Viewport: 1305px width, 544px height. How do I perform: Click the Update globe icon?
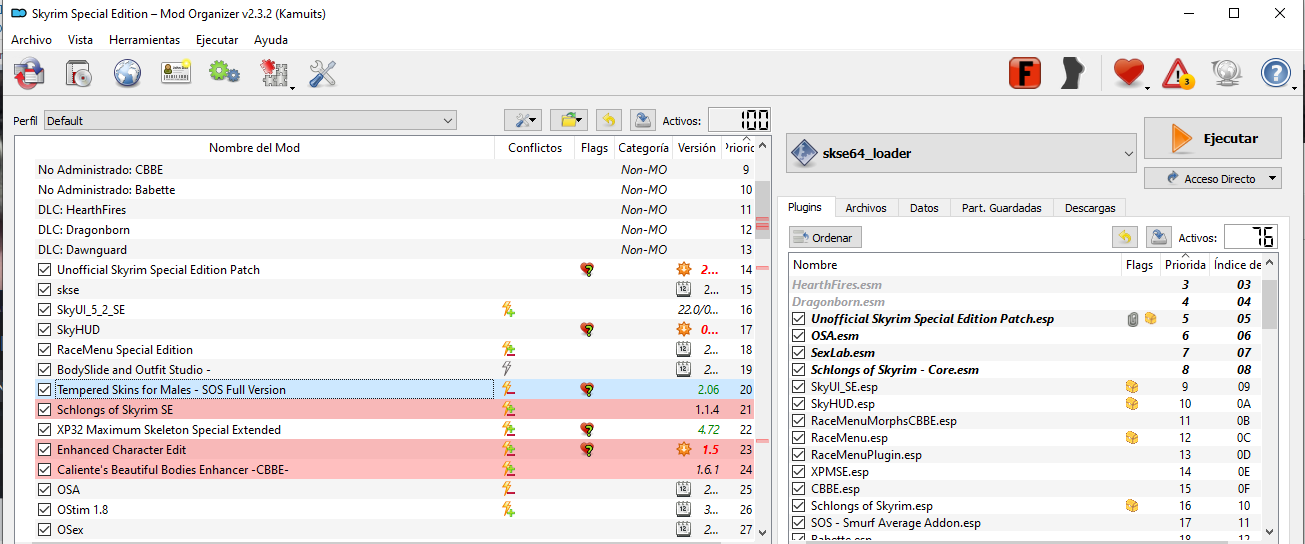point(1227,73)
